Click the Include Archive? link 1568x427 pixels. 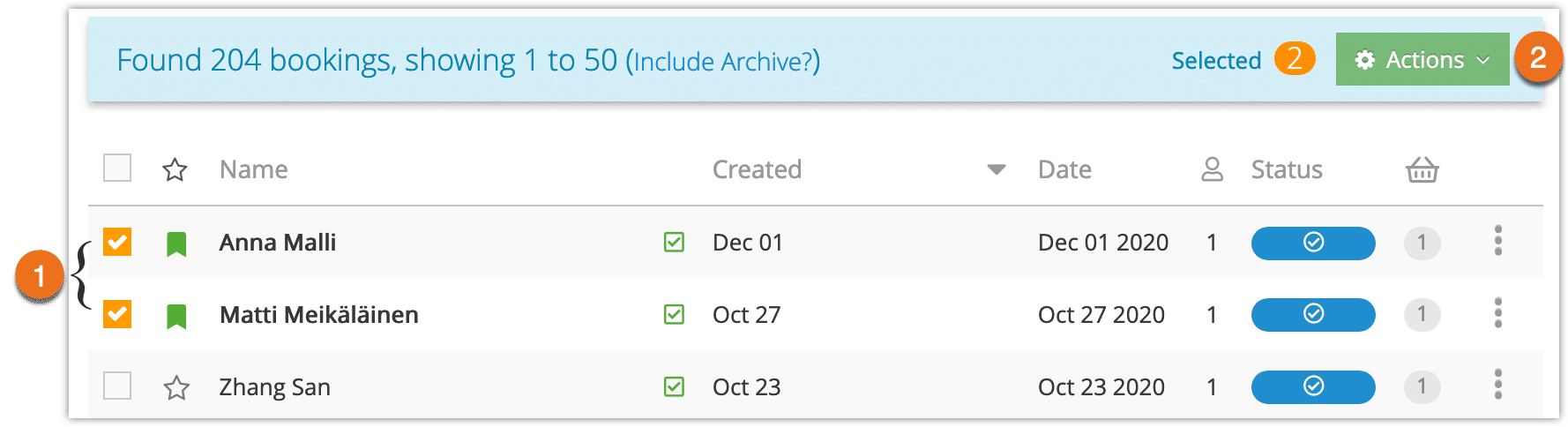point(722,62)
